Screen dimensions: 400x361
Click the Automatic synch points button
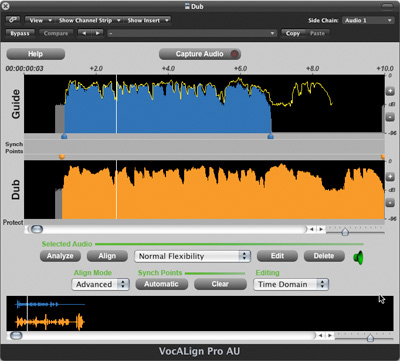[162, 284]
